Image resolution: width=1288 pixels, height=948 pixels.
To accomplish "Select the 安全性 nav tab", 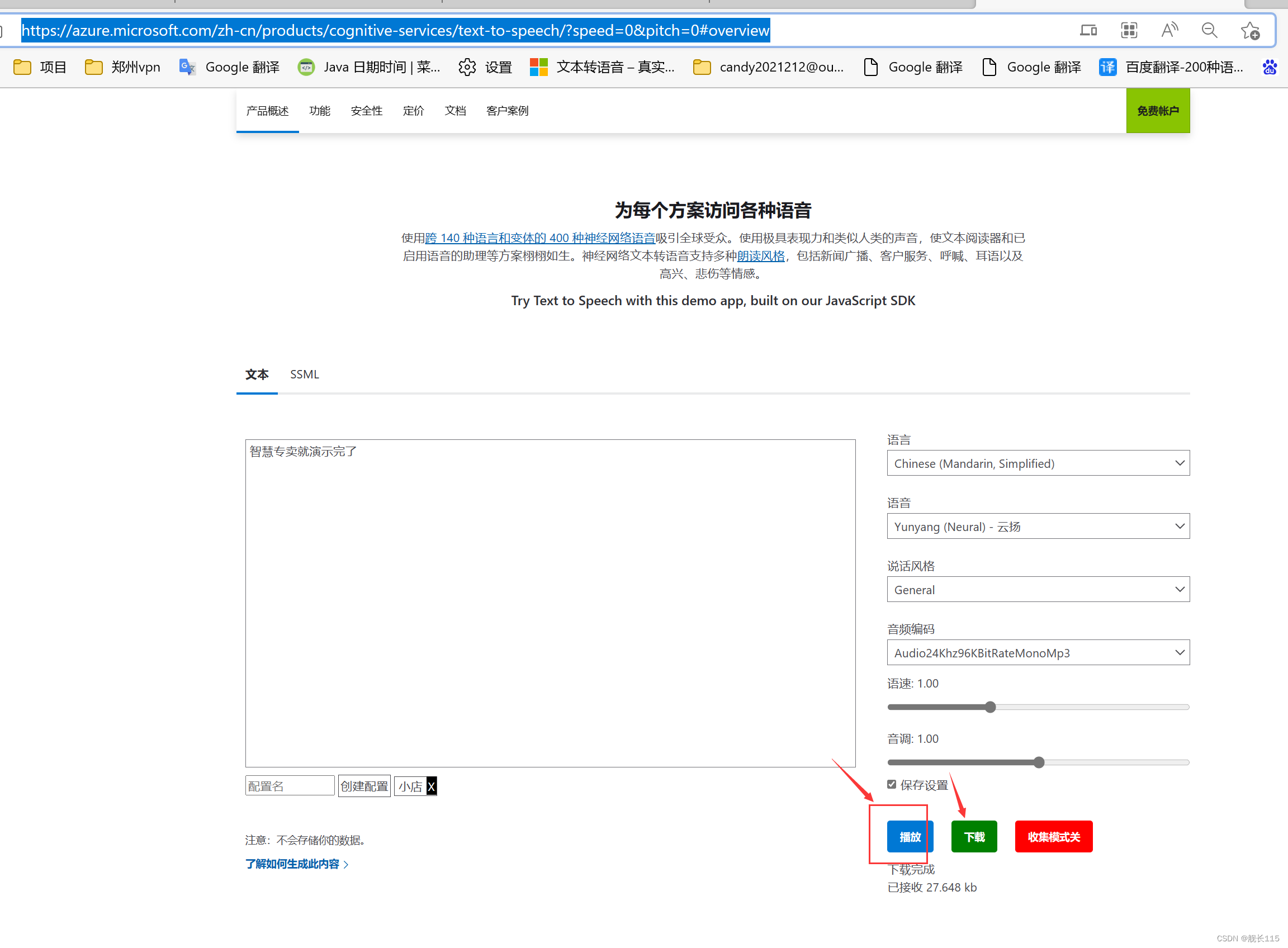I will coord(366,111).
